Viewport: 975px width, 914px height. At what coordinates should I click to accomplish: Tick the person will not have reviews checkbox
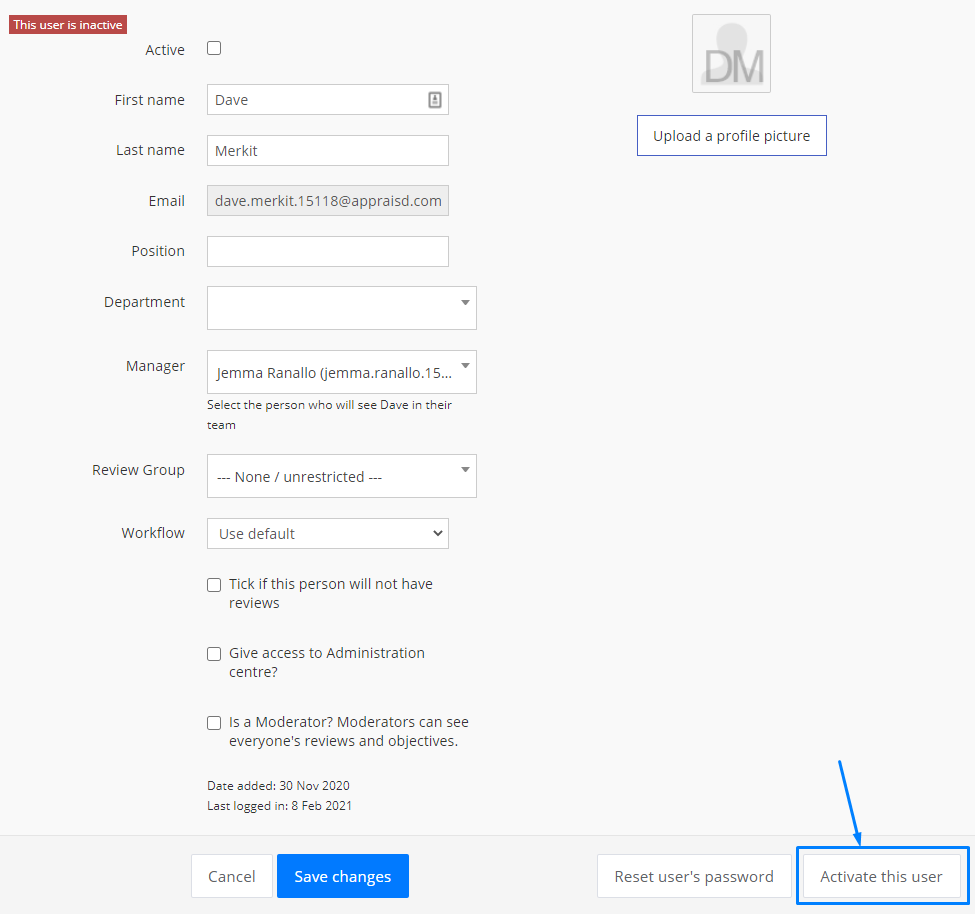[214, 585]
